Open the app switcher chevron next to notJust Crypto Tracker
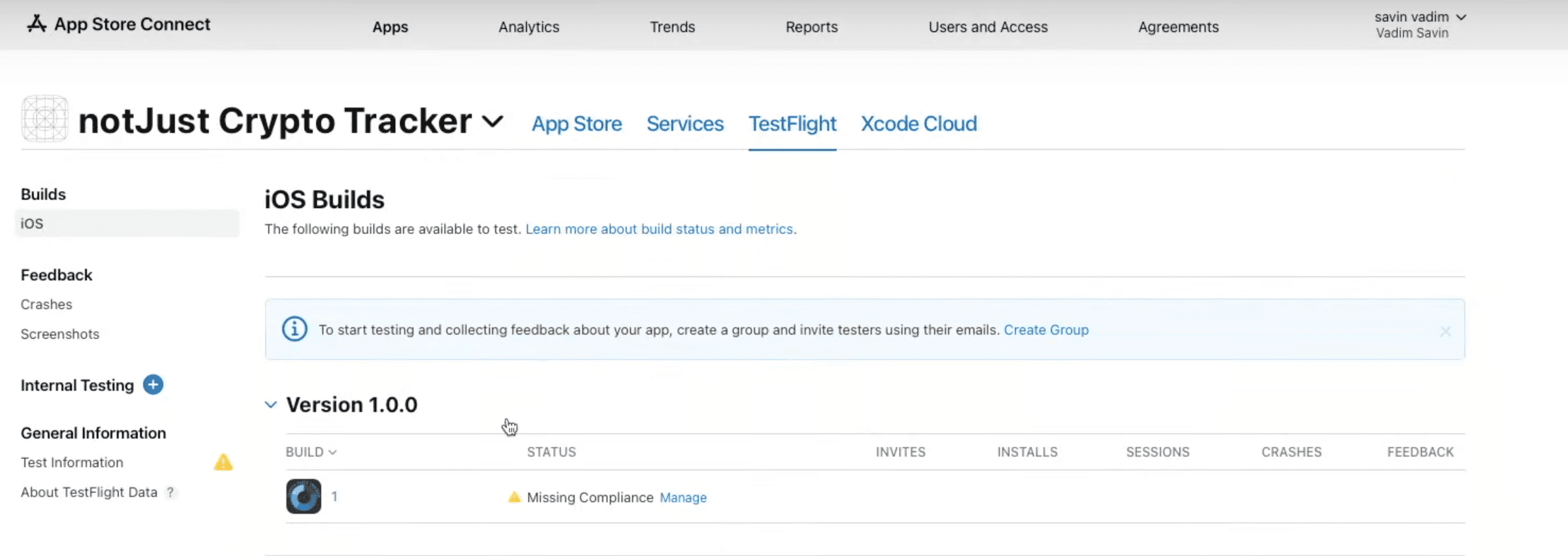 pos(493,121)
